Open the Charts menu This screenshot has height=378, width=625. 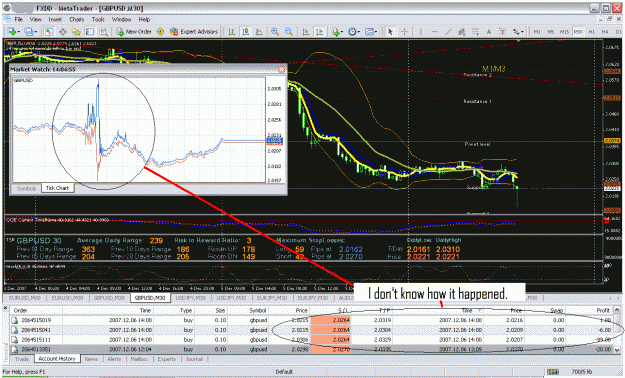(x=77, y=19)
